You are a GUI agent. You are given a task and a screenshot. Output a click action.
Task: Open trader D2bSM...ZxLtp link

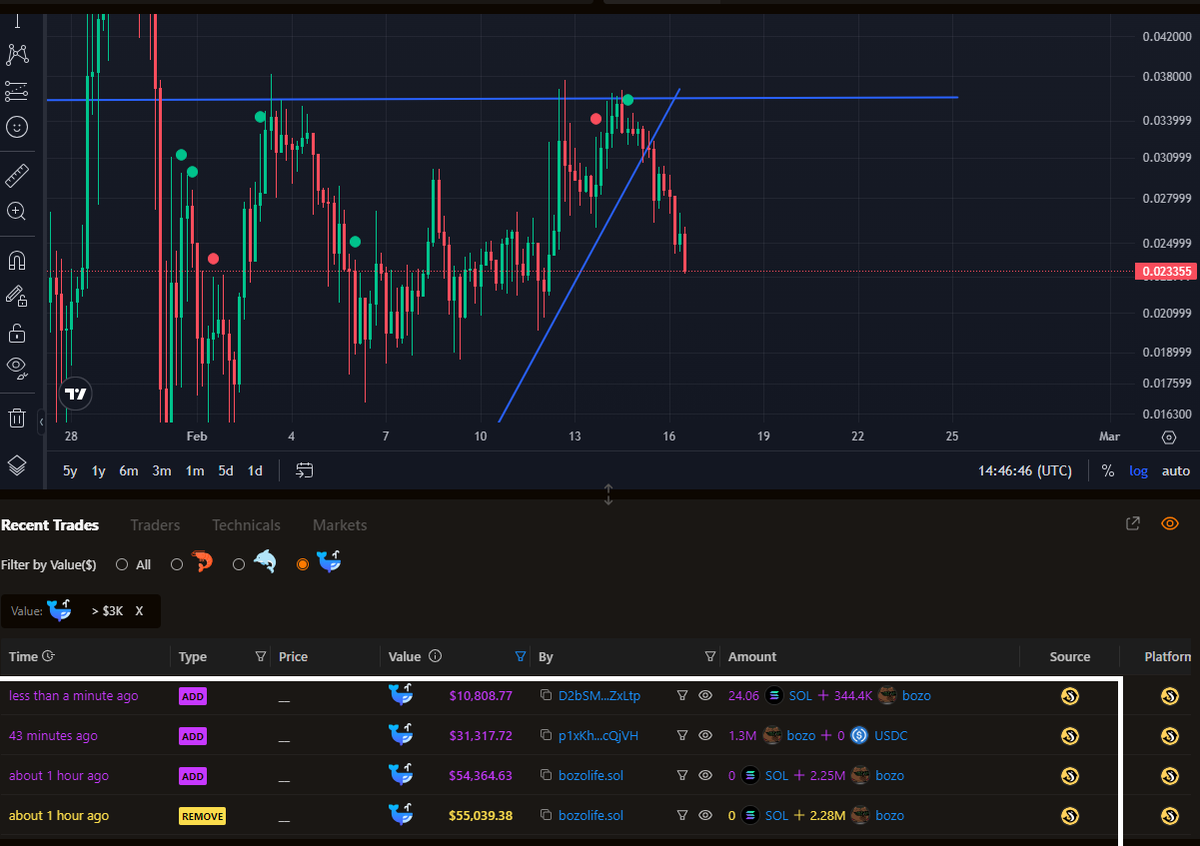click(600, 696)
